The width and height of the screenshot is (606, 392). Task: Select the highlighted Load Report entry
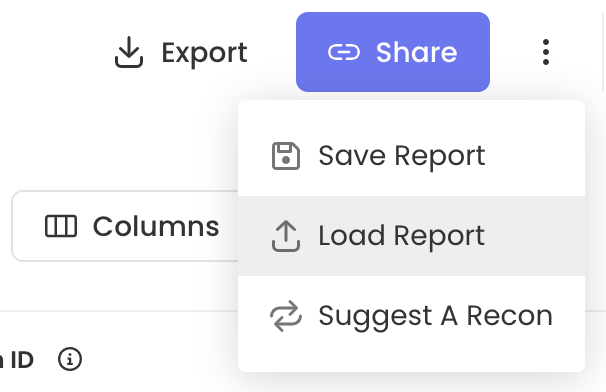click(x=411, y=236)
